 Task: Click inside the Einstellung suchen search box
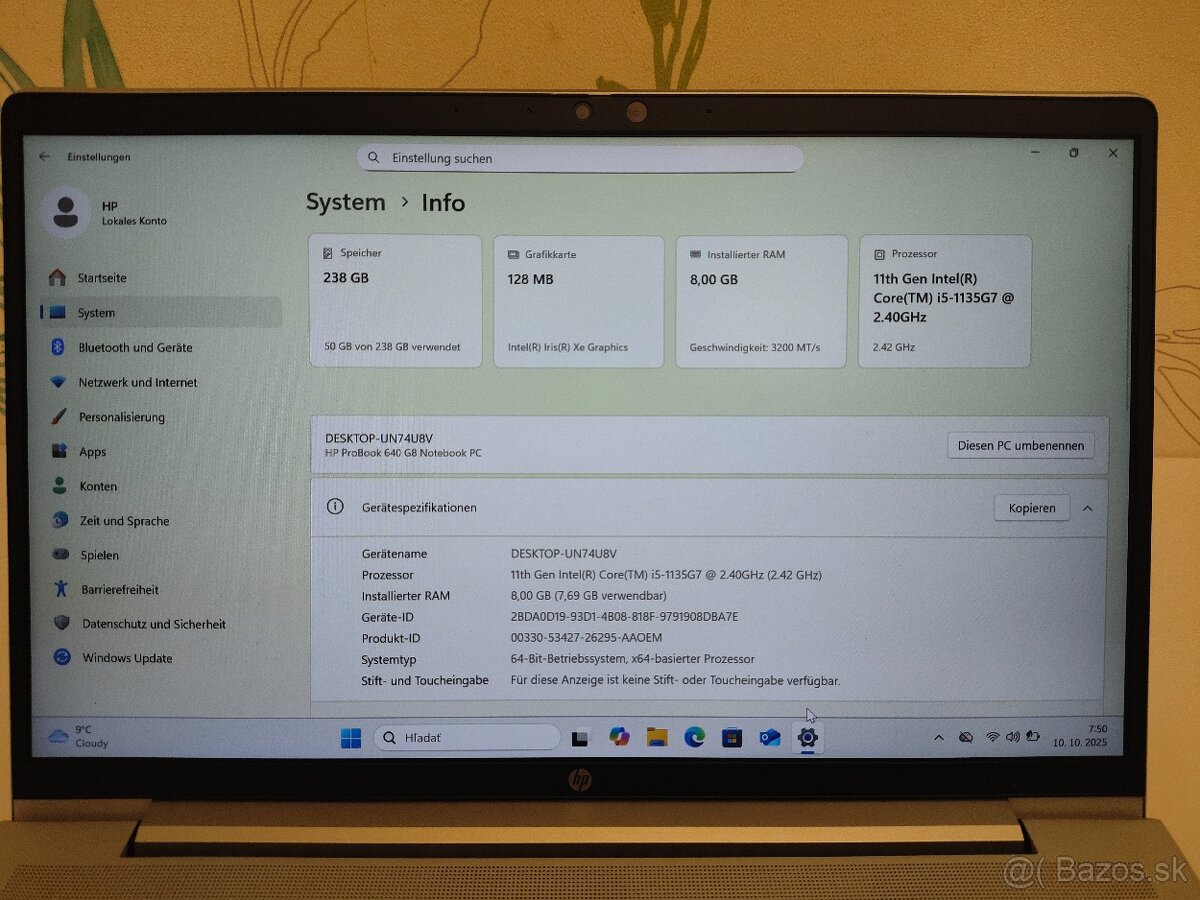(x=580, y=158)
